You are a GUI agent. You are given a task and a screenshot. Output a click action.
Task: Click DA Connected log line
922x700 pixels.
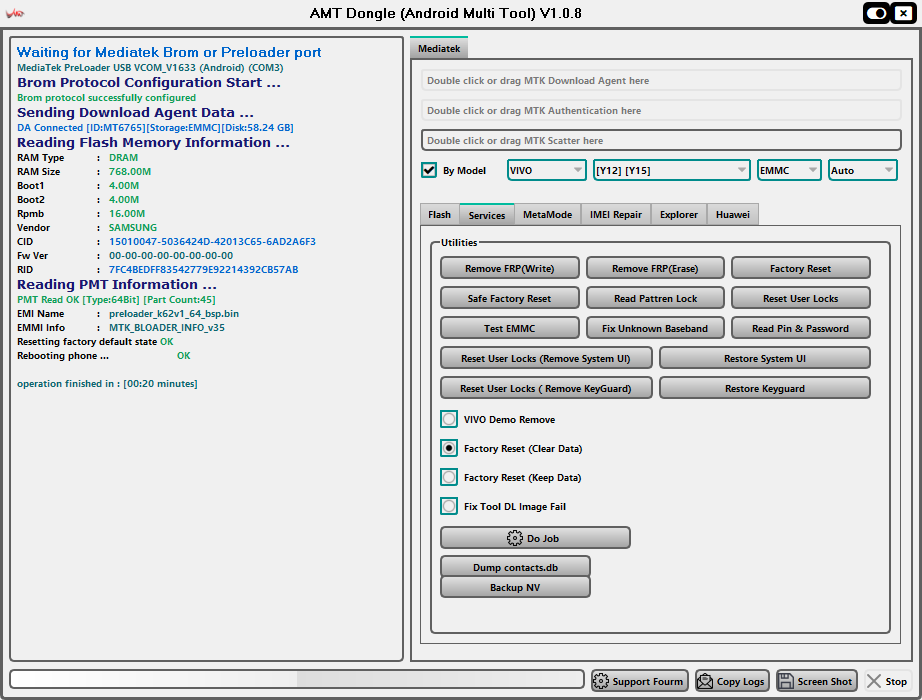coord(155,128)
